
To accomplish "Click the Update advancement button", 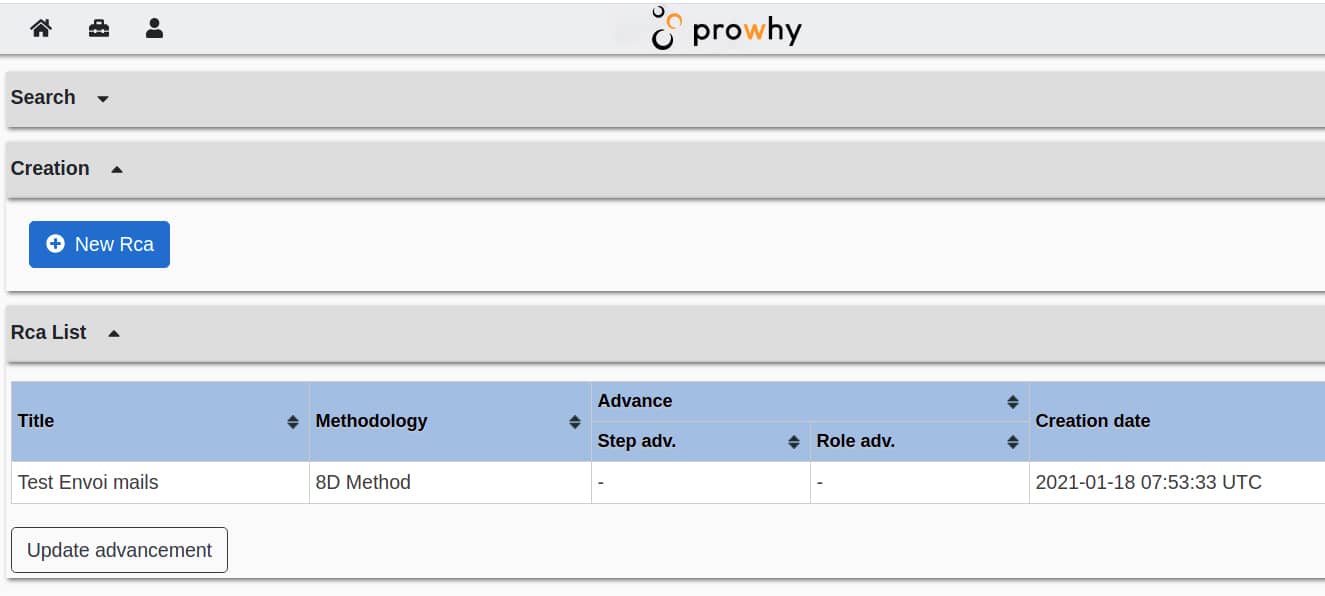I will [x=119, y=550].
